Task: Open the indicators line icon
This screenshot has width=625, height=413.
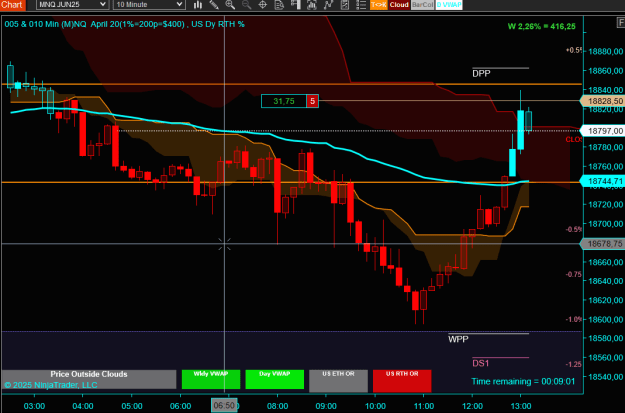Action: [328, 4]
